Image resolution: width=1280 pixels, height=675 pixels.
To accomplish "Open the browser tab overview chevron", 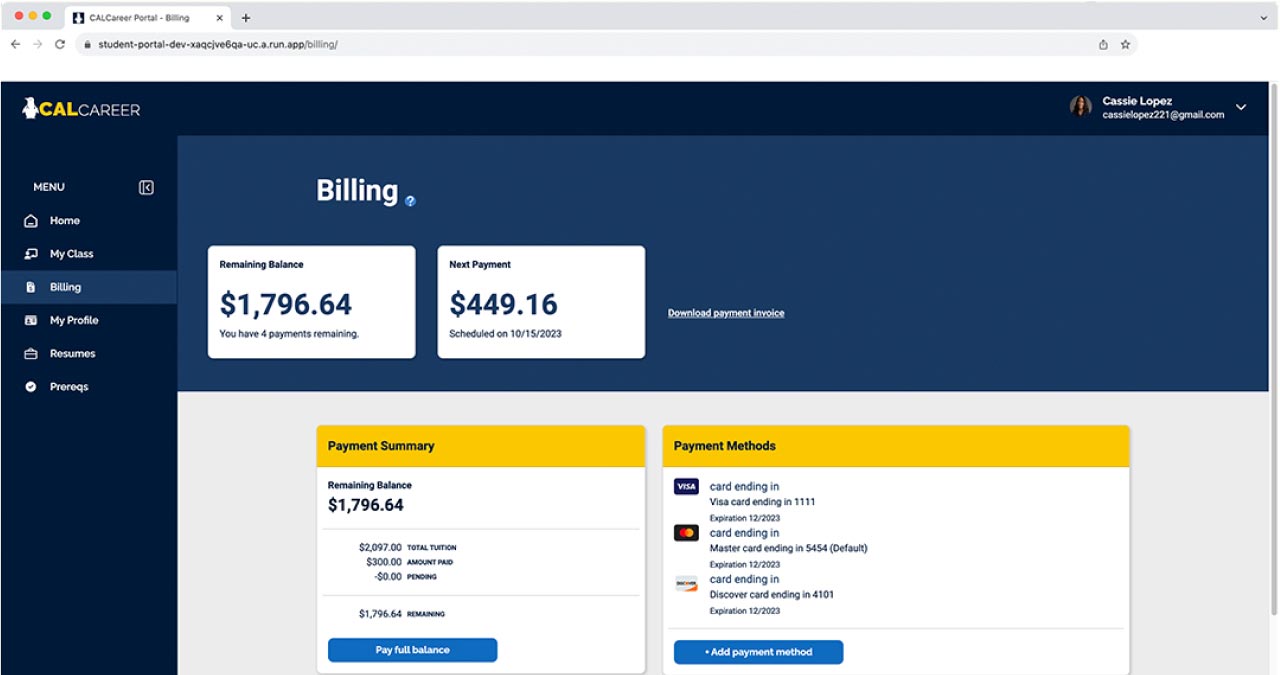I will 1262,17.
